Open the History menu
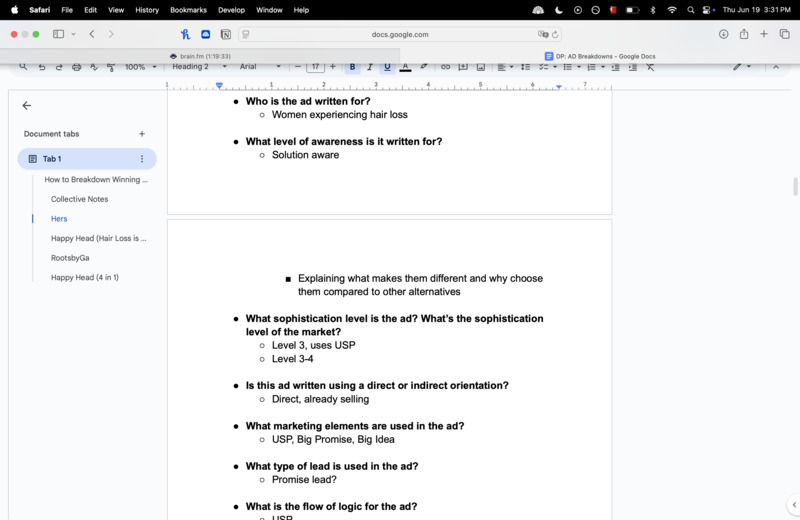This screenshot has width=800, height=520. [147, 10]
